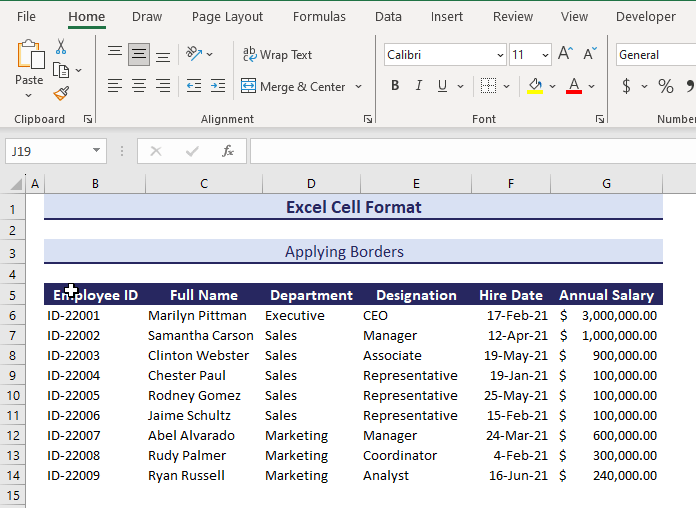Screen dimensions: 696x508
Task: Switch to the Page Layout tab
Action: pos(227,16)
